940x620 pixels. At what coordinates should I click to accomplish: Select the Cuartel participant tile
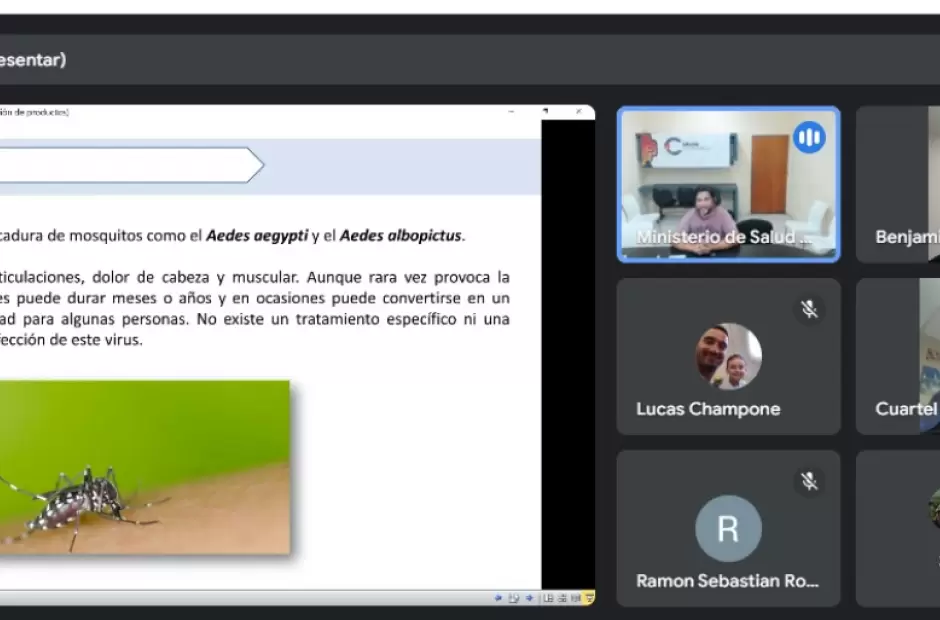[900, 355]
